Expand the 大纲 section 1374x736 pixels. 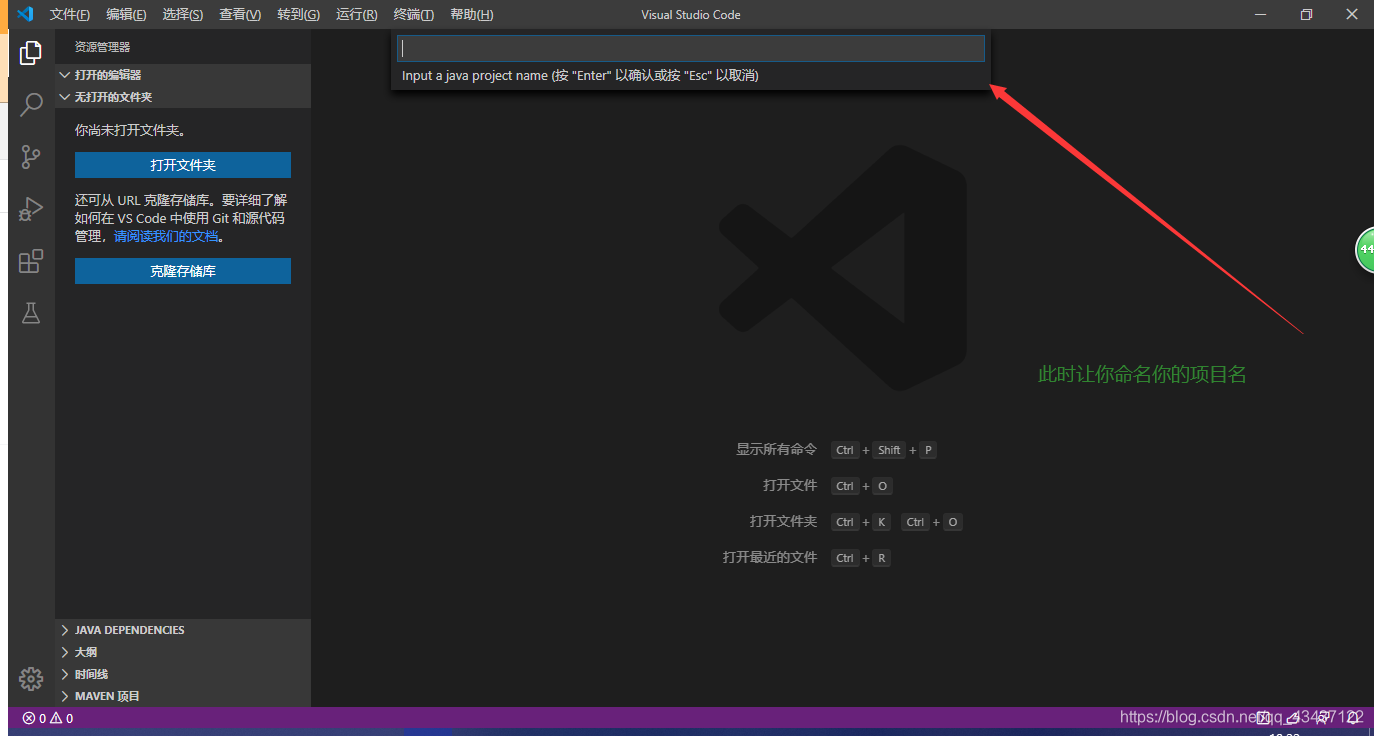tap(183, 652)
